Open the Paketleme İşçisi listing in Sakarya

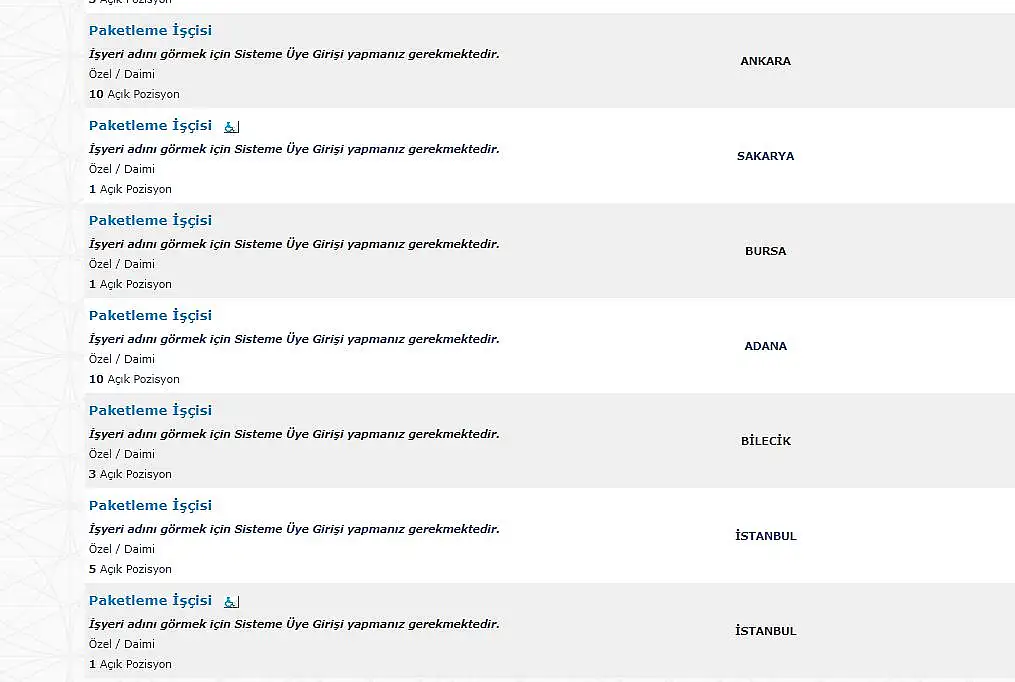[x=150, y=126]
